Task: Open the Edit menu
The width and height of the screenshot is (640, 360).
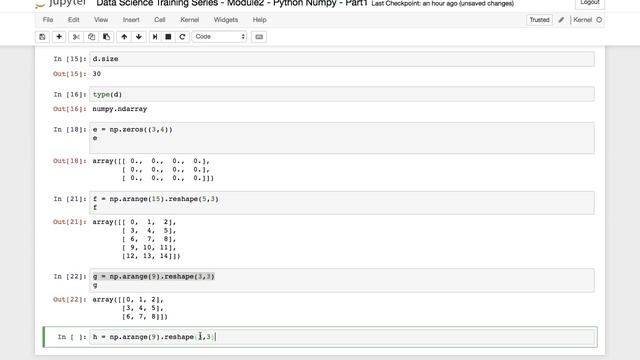Action: (x=73, y=20)
